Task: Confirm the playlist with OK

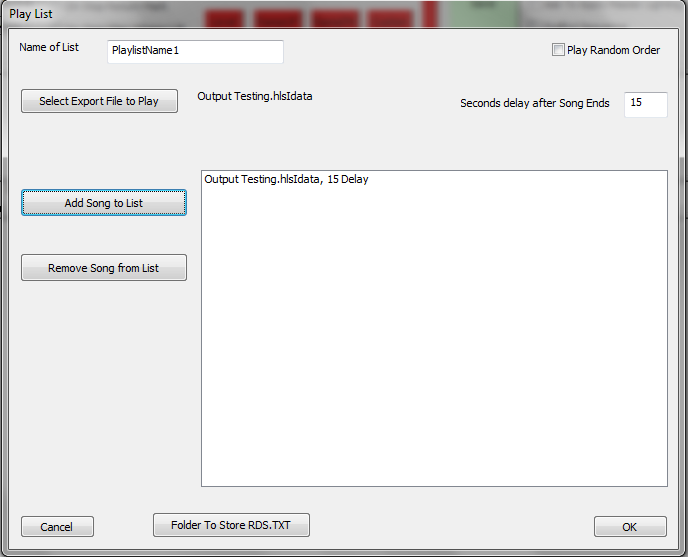Action: [x=630, y=526]
